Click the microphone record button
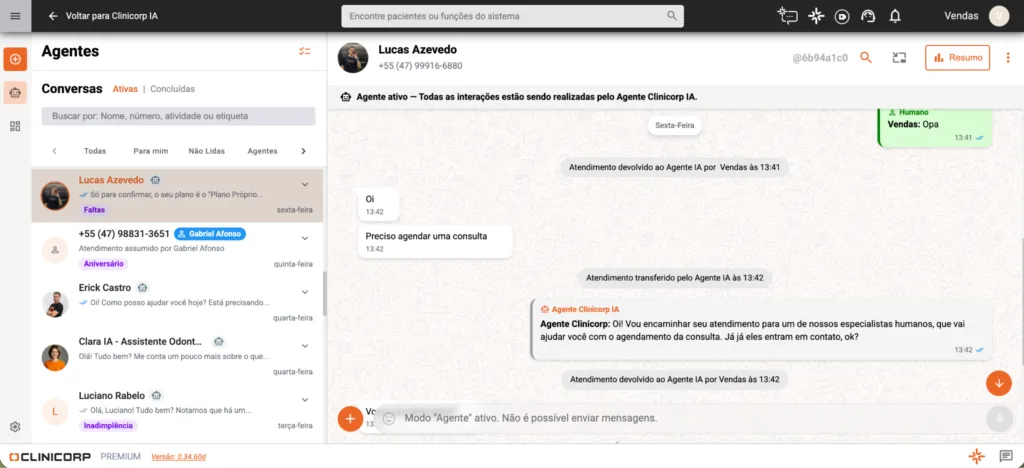This screenshot has width=1024, height=468. (999, 418)
